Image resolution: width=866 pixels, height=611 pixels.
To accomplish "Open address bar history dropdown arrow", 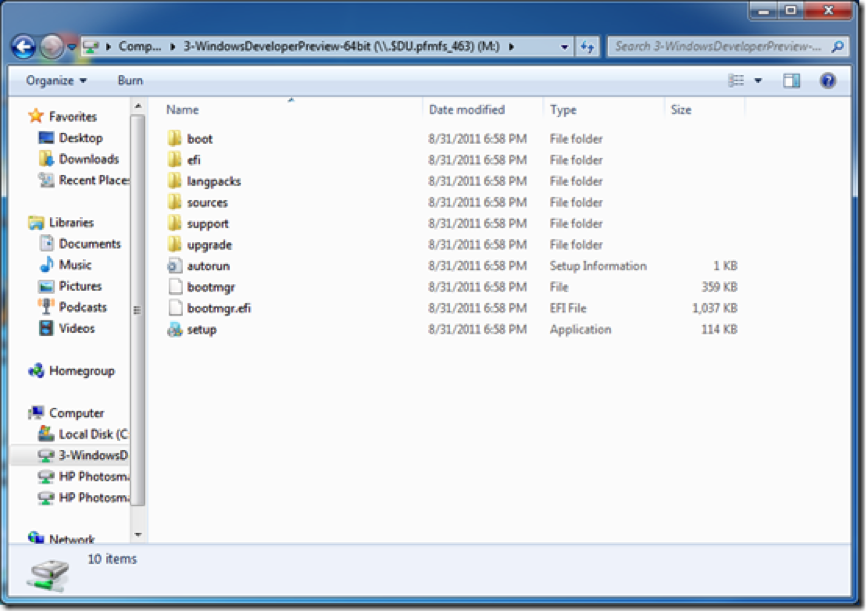I will coord(565,46).
